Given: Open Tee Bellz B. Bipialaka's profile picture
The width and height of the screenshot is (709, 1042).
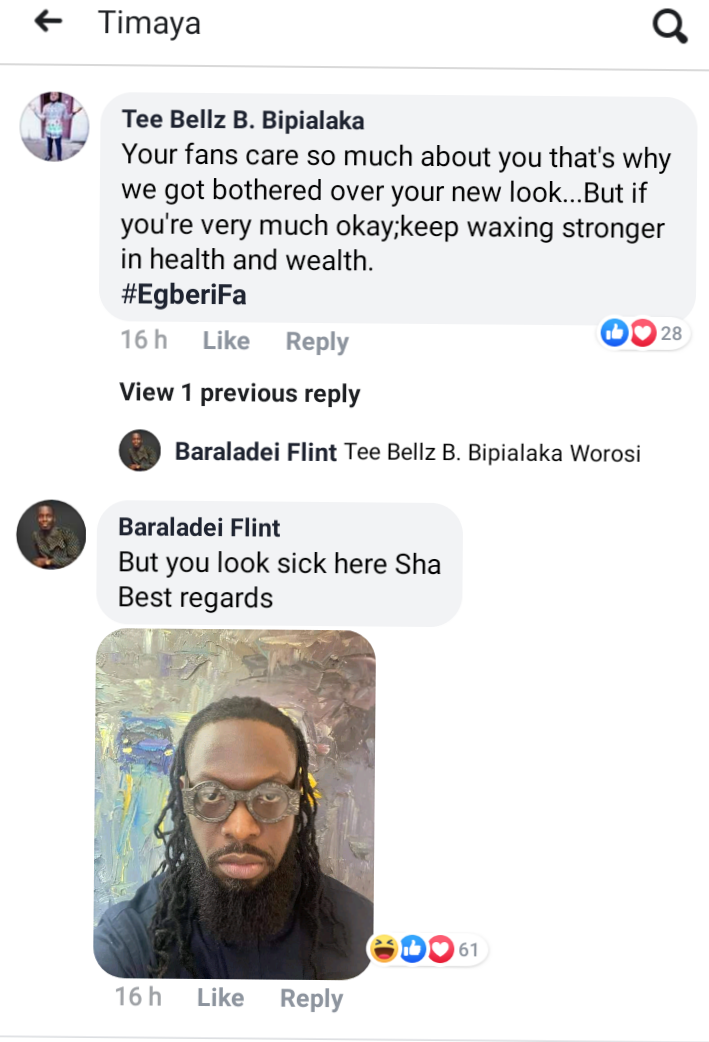Looking at the screenshot, I should tap(54, 126).
